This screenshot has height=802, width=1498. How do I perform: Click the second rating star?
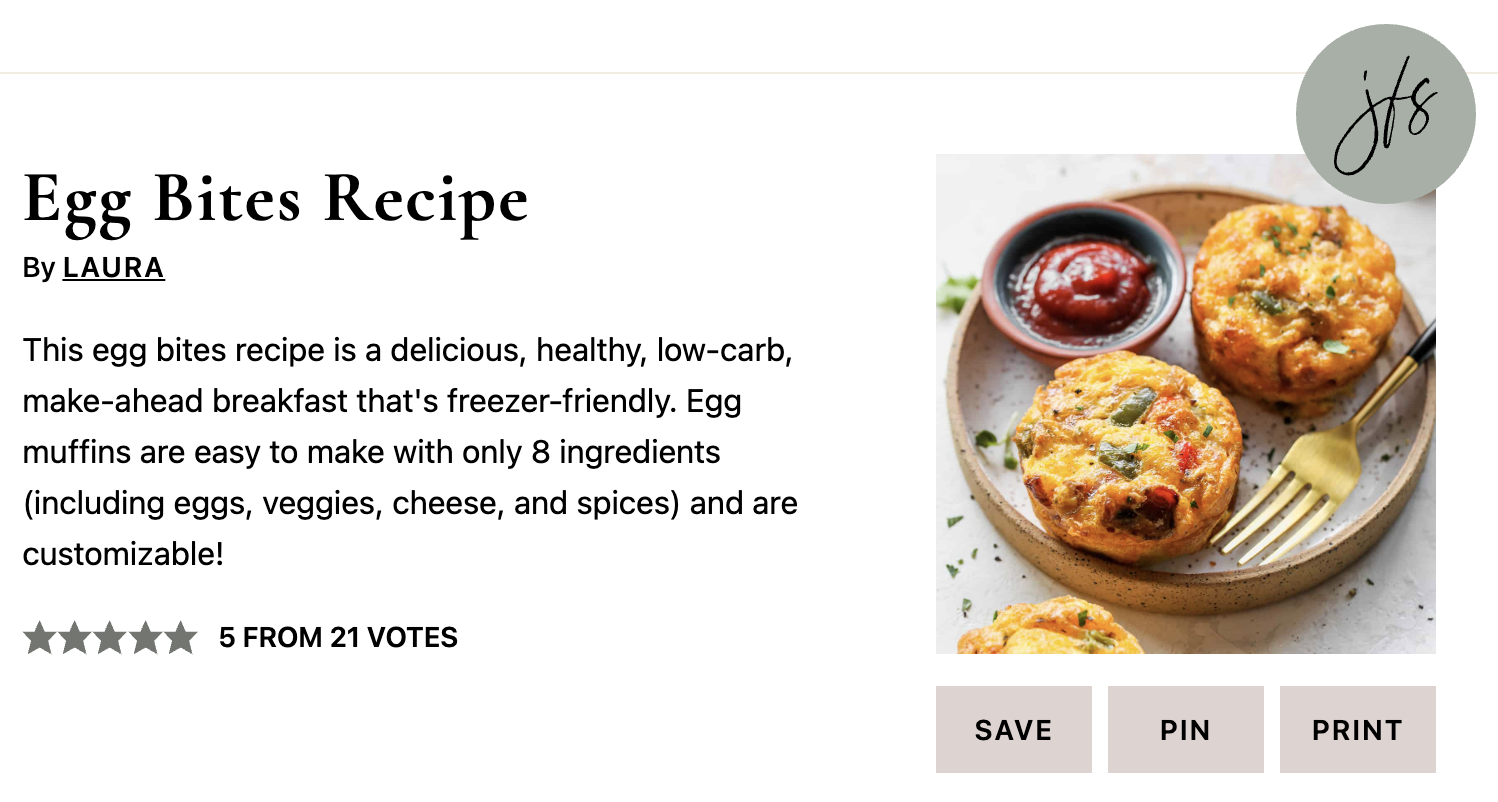(74, 638)
